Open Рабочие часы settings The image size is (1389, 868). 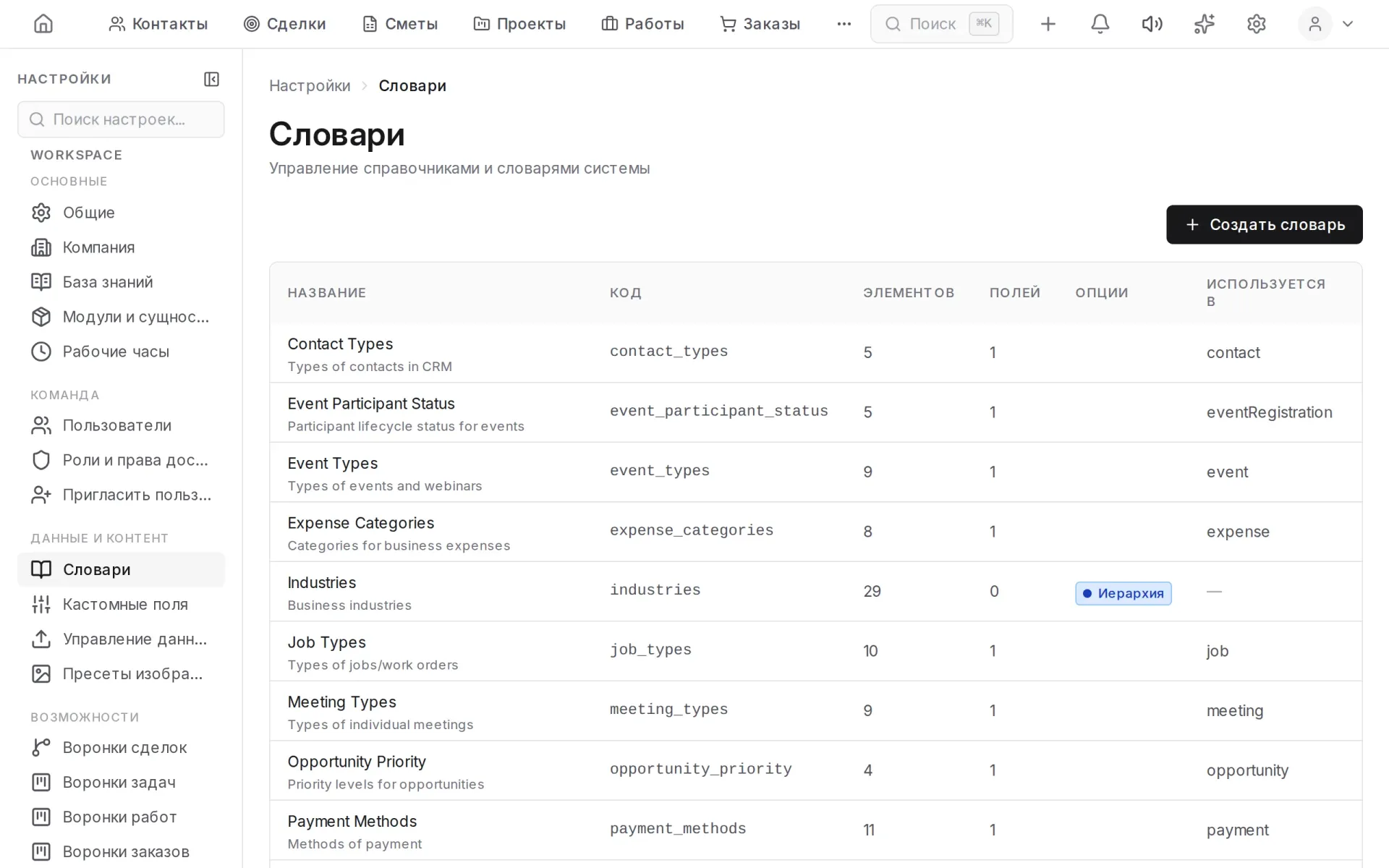(x=121, y=352)
